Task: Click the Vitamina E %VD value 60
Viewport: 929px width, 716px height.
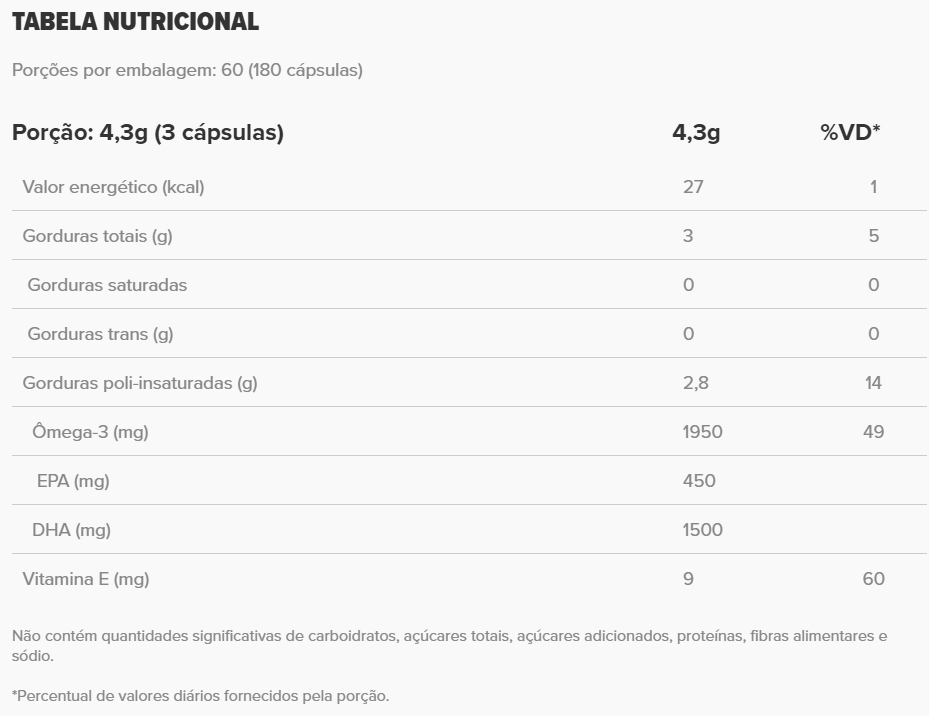Action: (x=873, y=579)
